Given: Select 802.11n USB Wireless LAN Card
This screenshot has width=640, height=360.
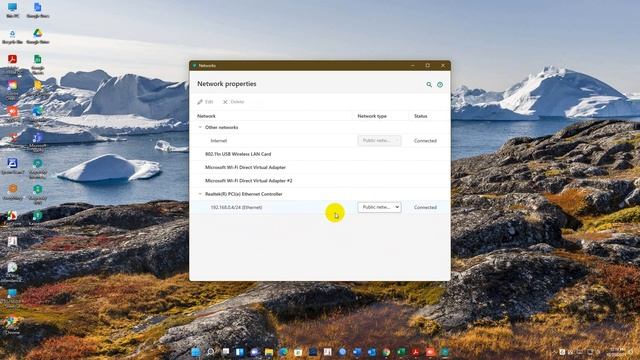Looking at the screenshot, I should pos(320,154).
